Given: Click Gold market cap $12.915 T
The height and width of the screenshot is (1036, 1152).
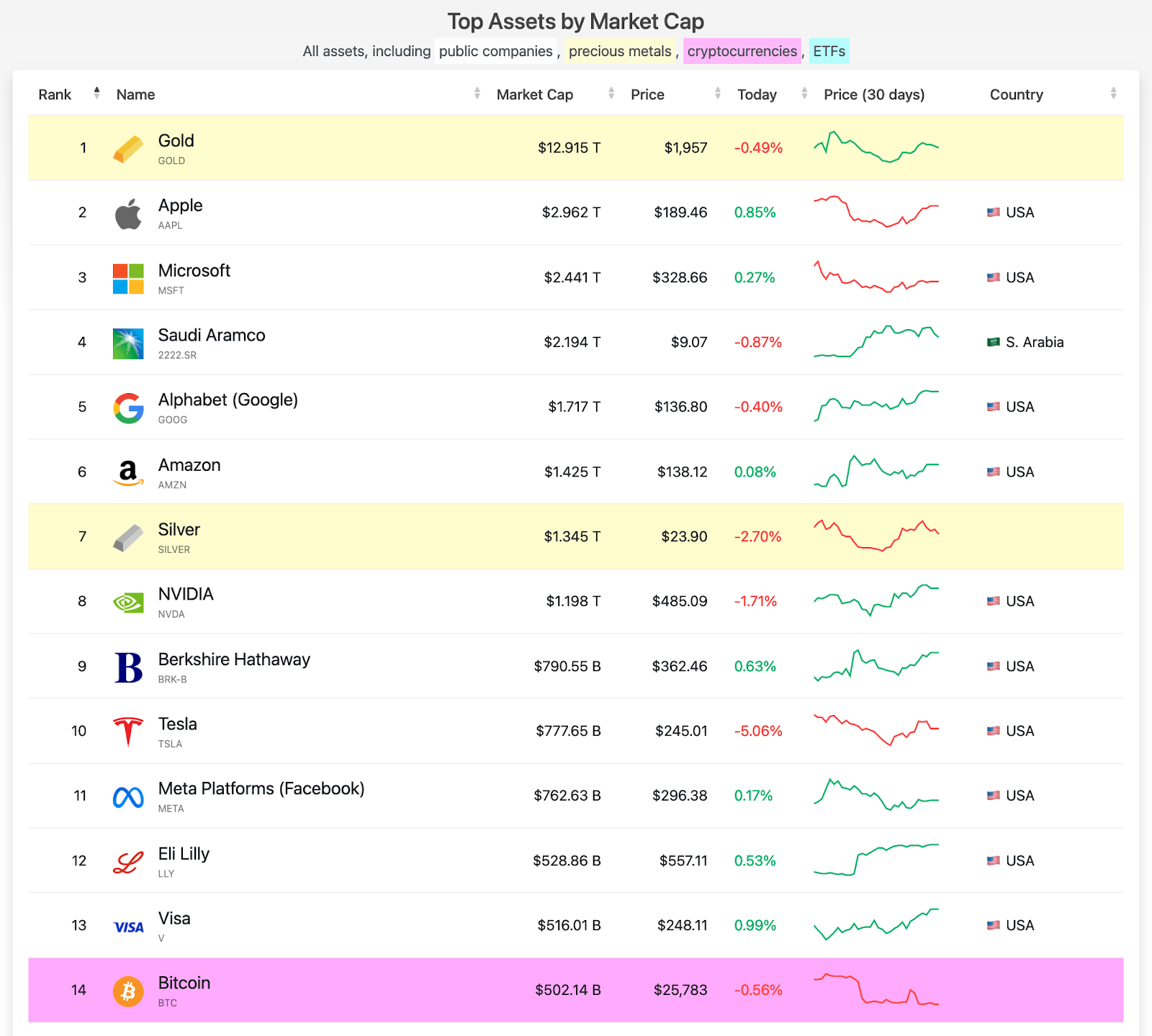Looking at the screenshot, I should [569, 148].
